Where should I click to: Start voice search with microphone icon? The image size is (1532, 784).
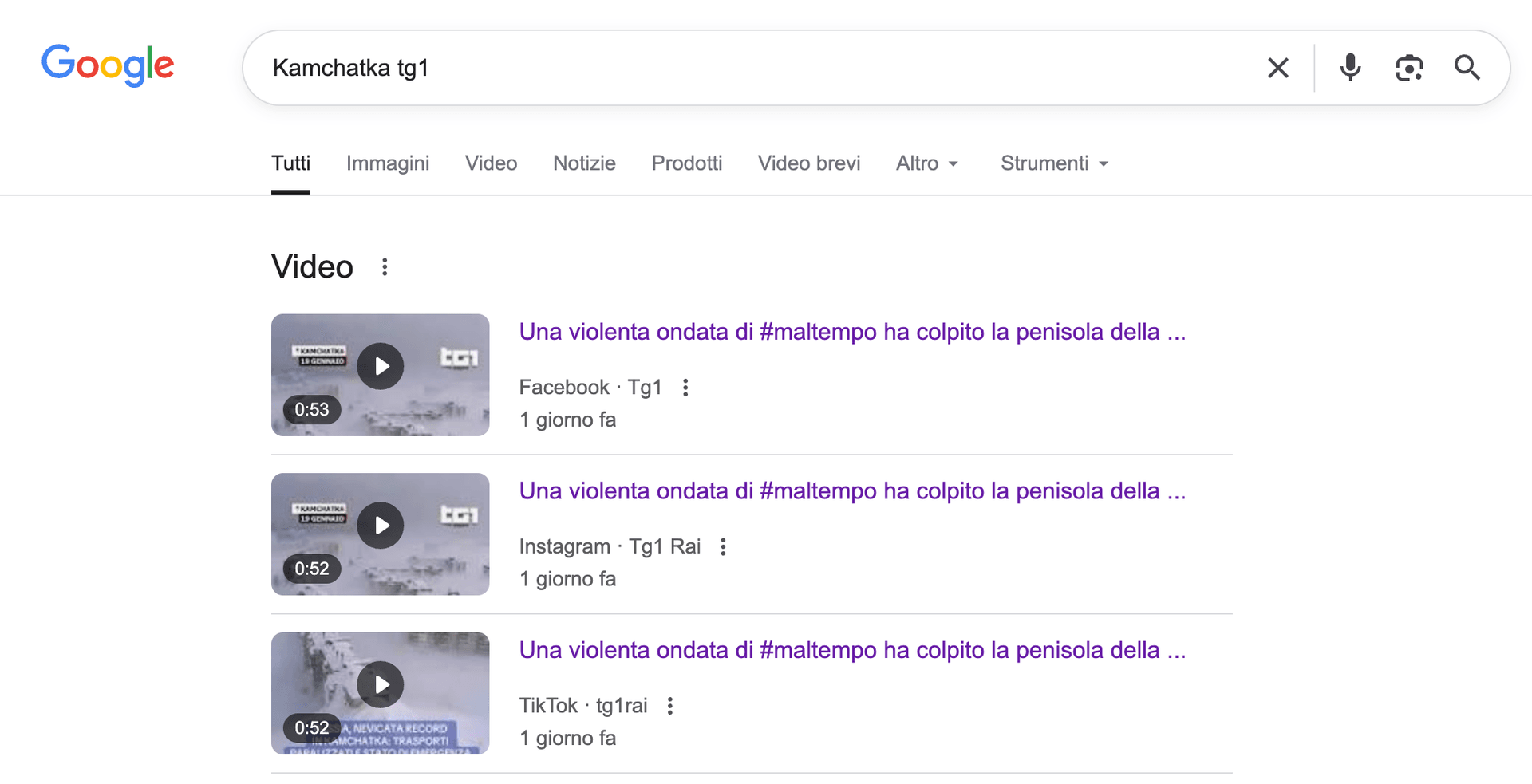[x=1350, y=68]
